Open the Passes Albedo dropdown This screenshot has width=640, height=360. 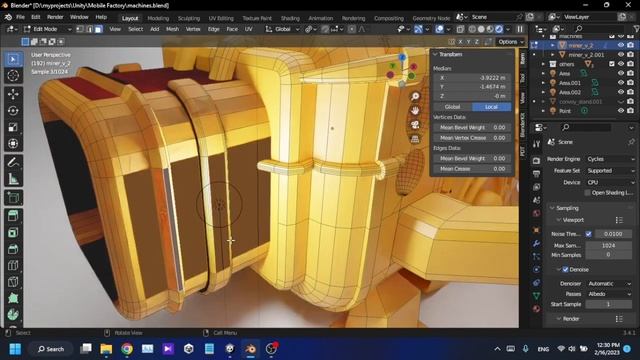pos(609,294)
